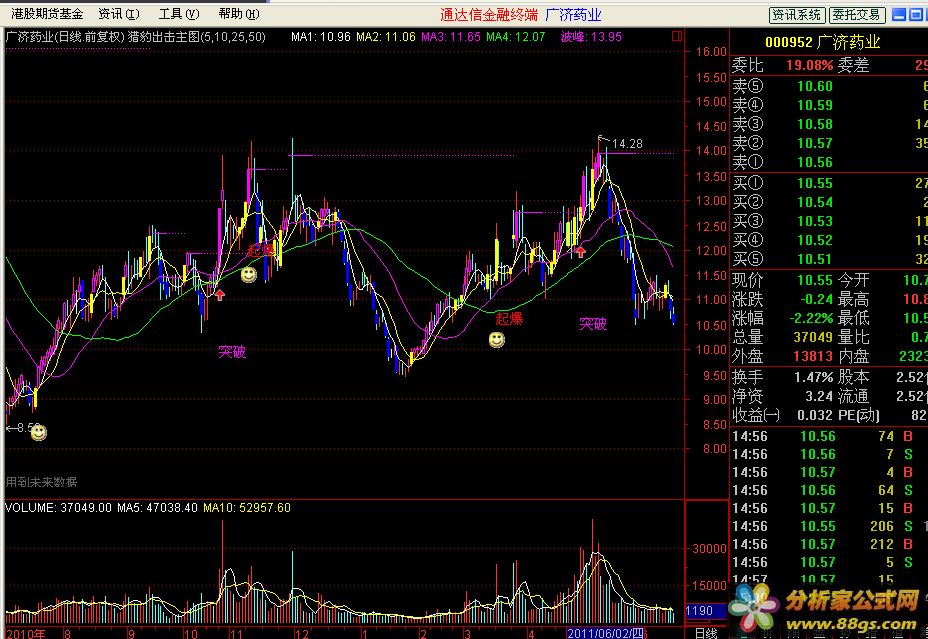The height and width of the screenshot is (639, 928).
Task: Click the 000952 广济药业 stock header
Action: coord(823,42)
